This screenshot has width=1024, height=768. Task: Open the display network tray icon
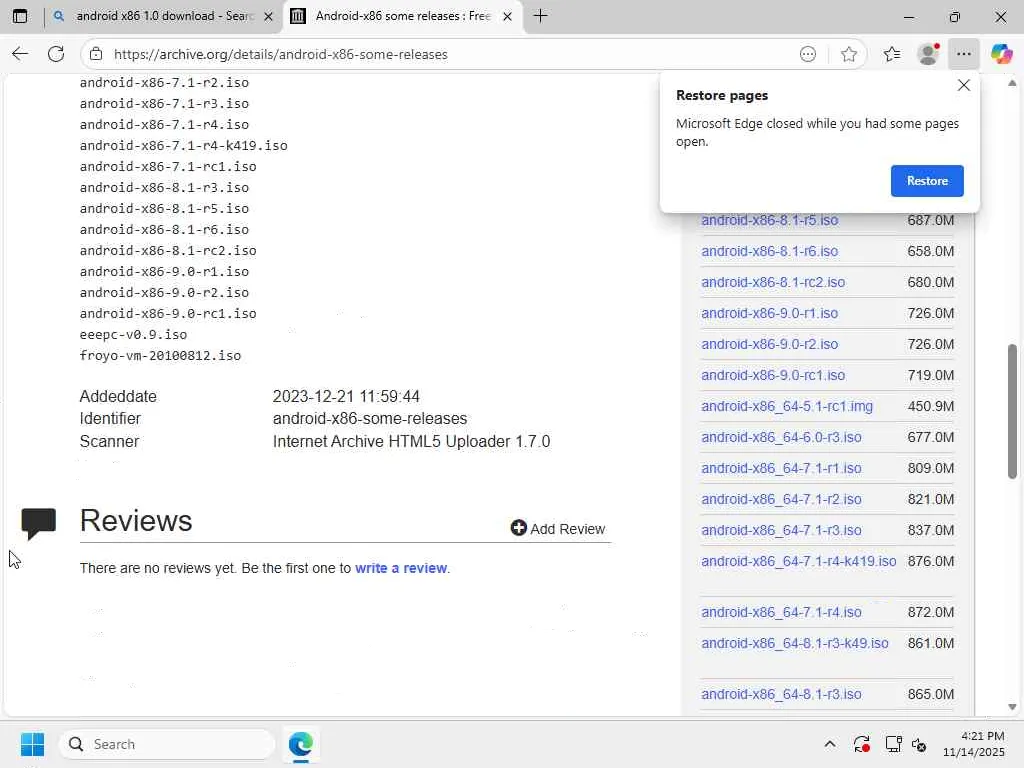tap(893, 744)
